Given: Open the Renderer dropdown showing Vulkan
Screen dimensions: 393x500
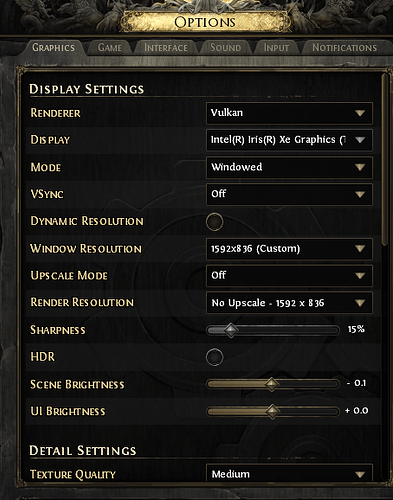Looking at the screenshot, I should tap(289, 113).
